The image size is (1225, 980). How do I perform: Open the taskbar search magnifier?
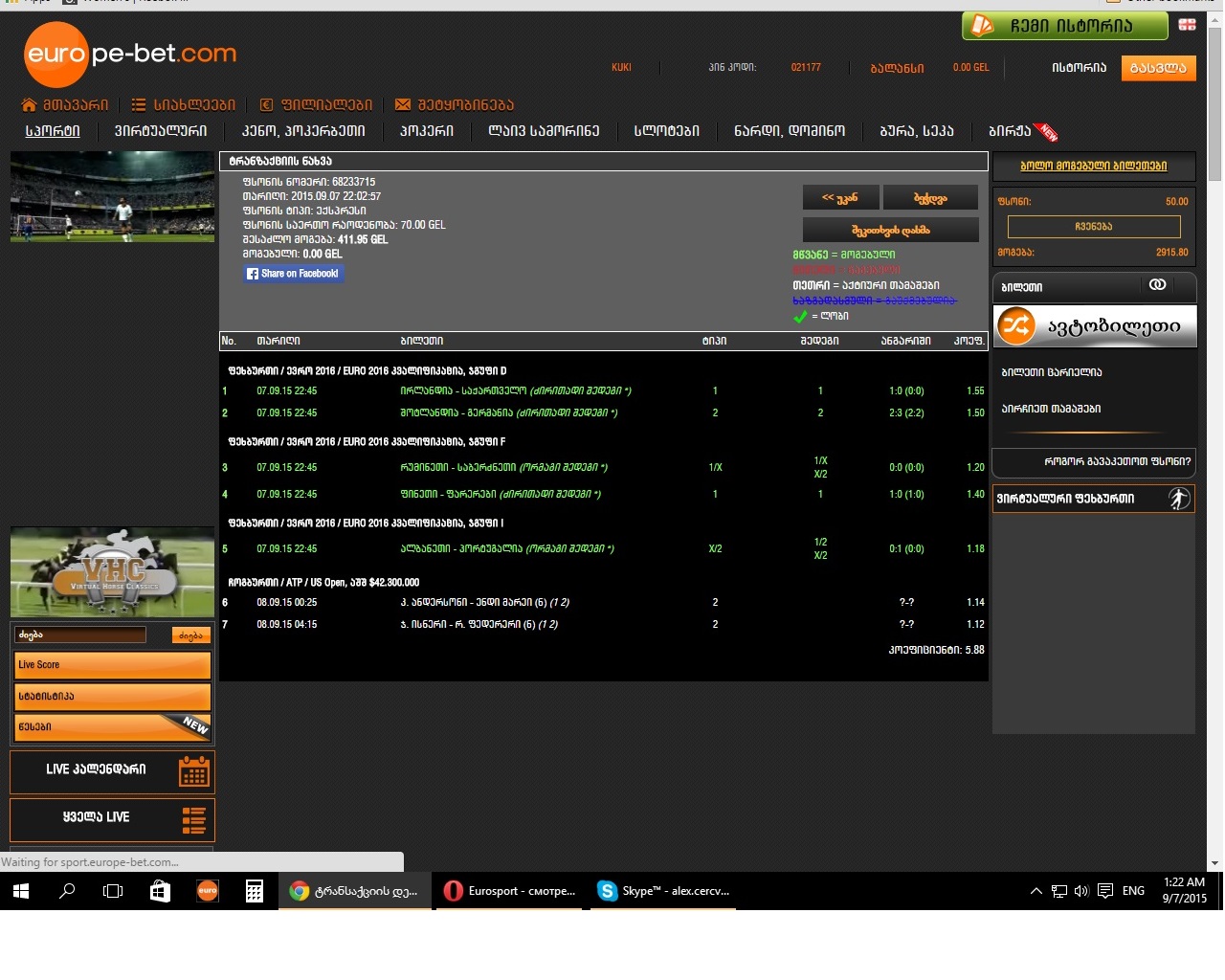point(67,891)
